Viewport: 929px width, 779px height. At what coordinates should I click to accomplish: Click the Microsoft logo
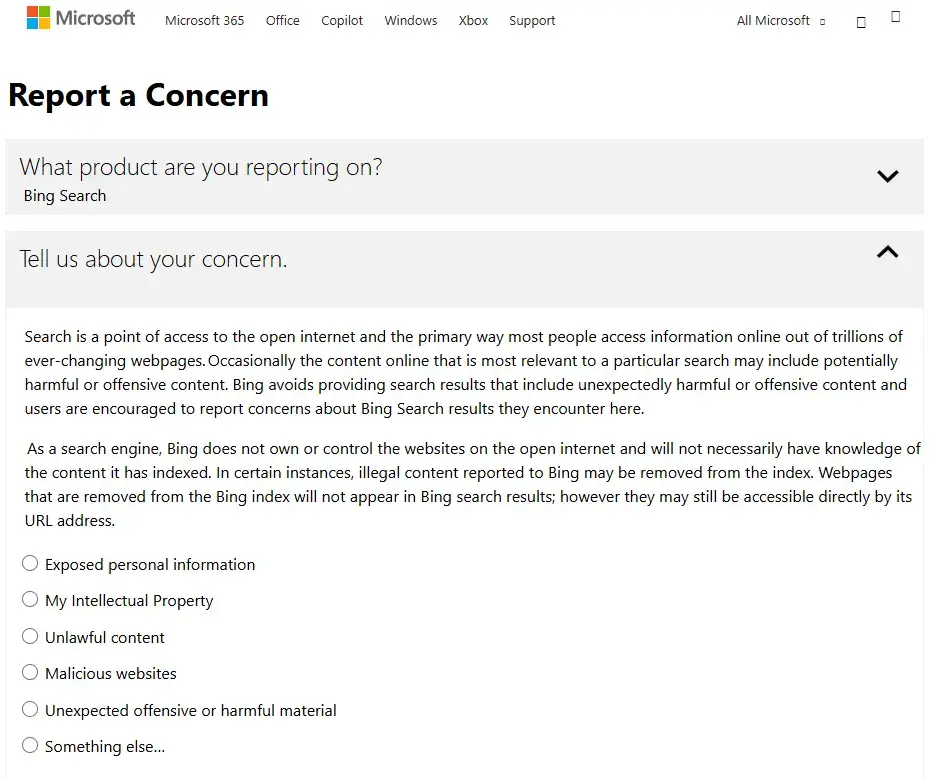click(x=81, y=18)
